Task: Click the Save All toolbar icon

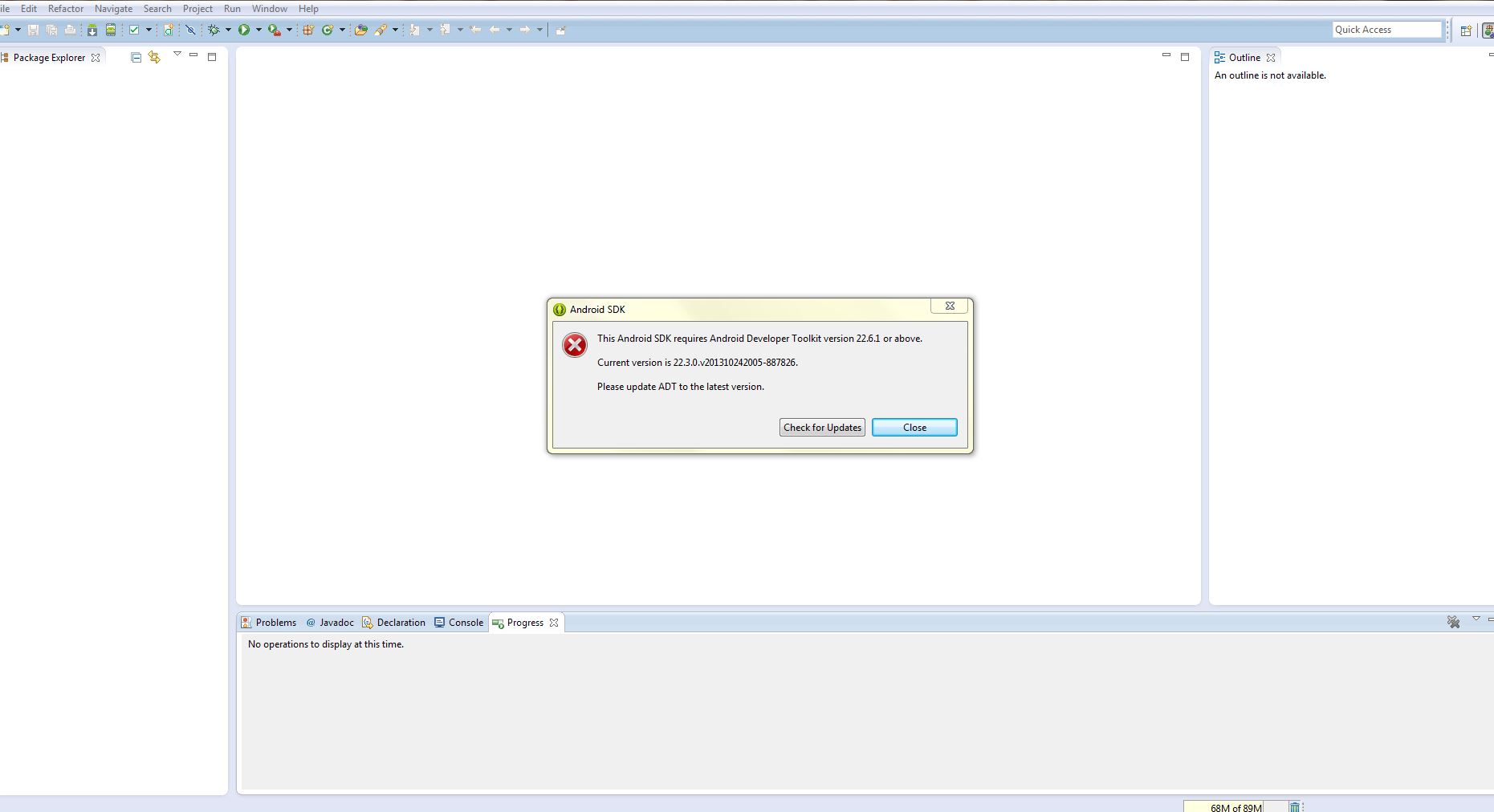Action: tap(51, 30)
